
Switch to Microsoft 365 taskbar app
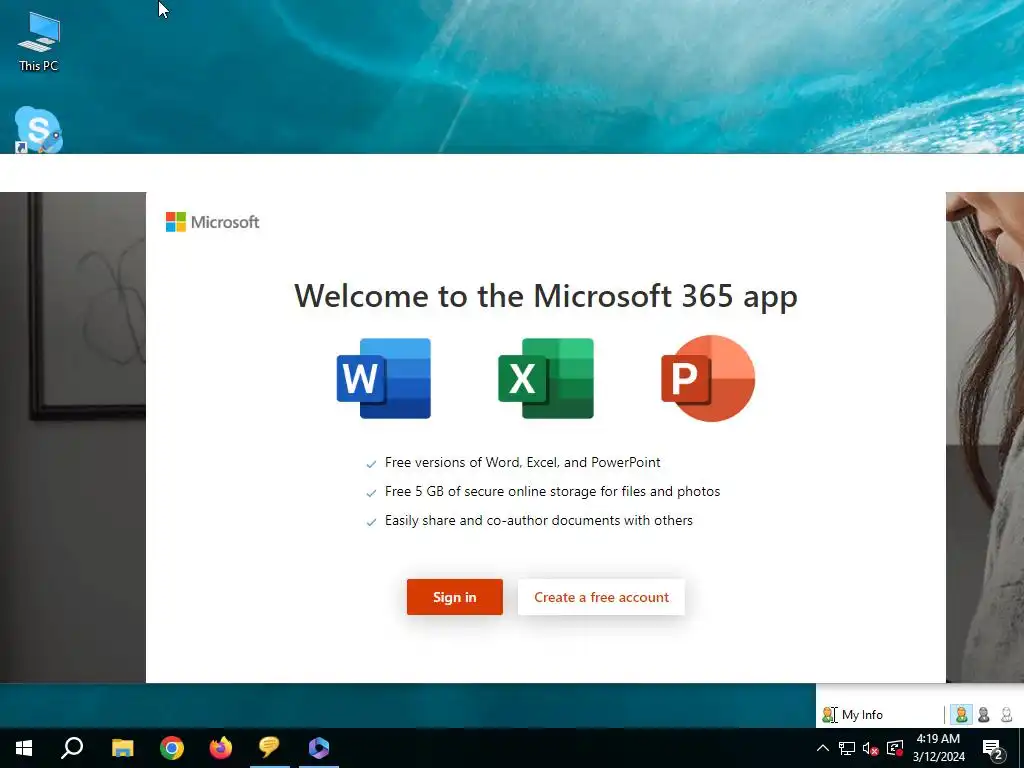tap(319, 748)
